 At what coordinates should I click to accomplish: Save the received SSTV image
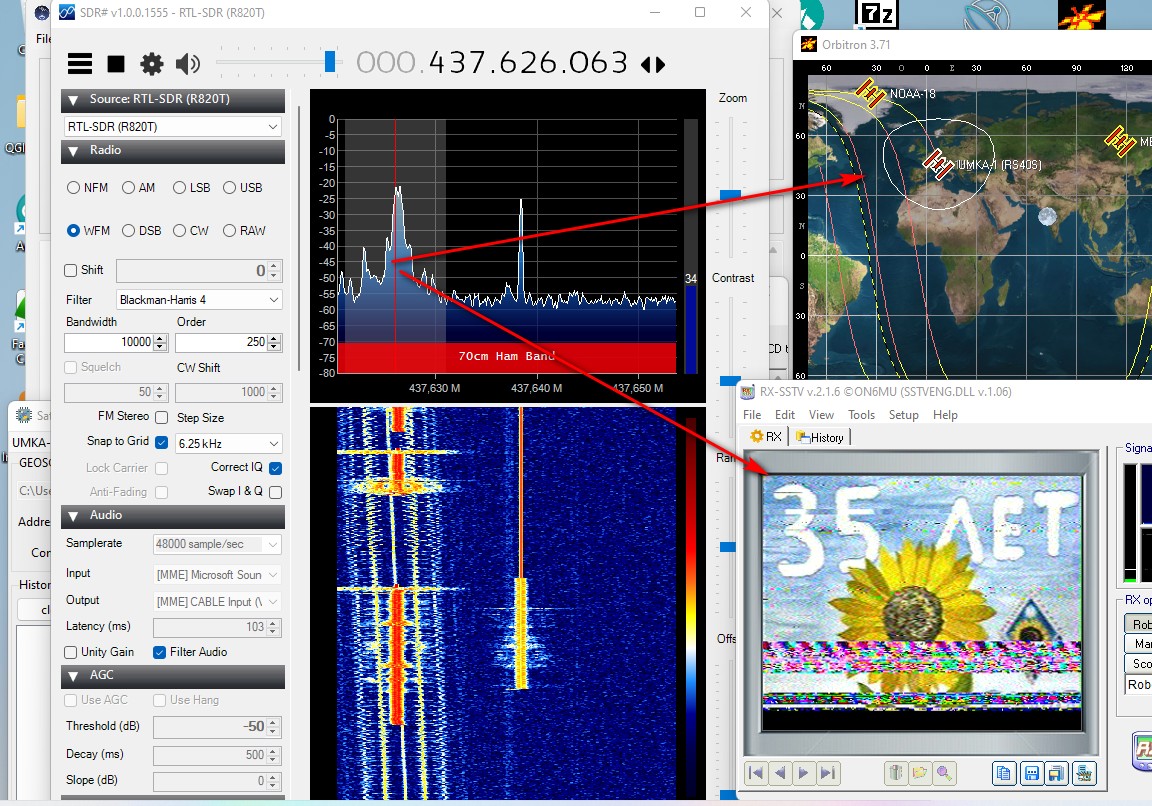(x=1031, y=773)
